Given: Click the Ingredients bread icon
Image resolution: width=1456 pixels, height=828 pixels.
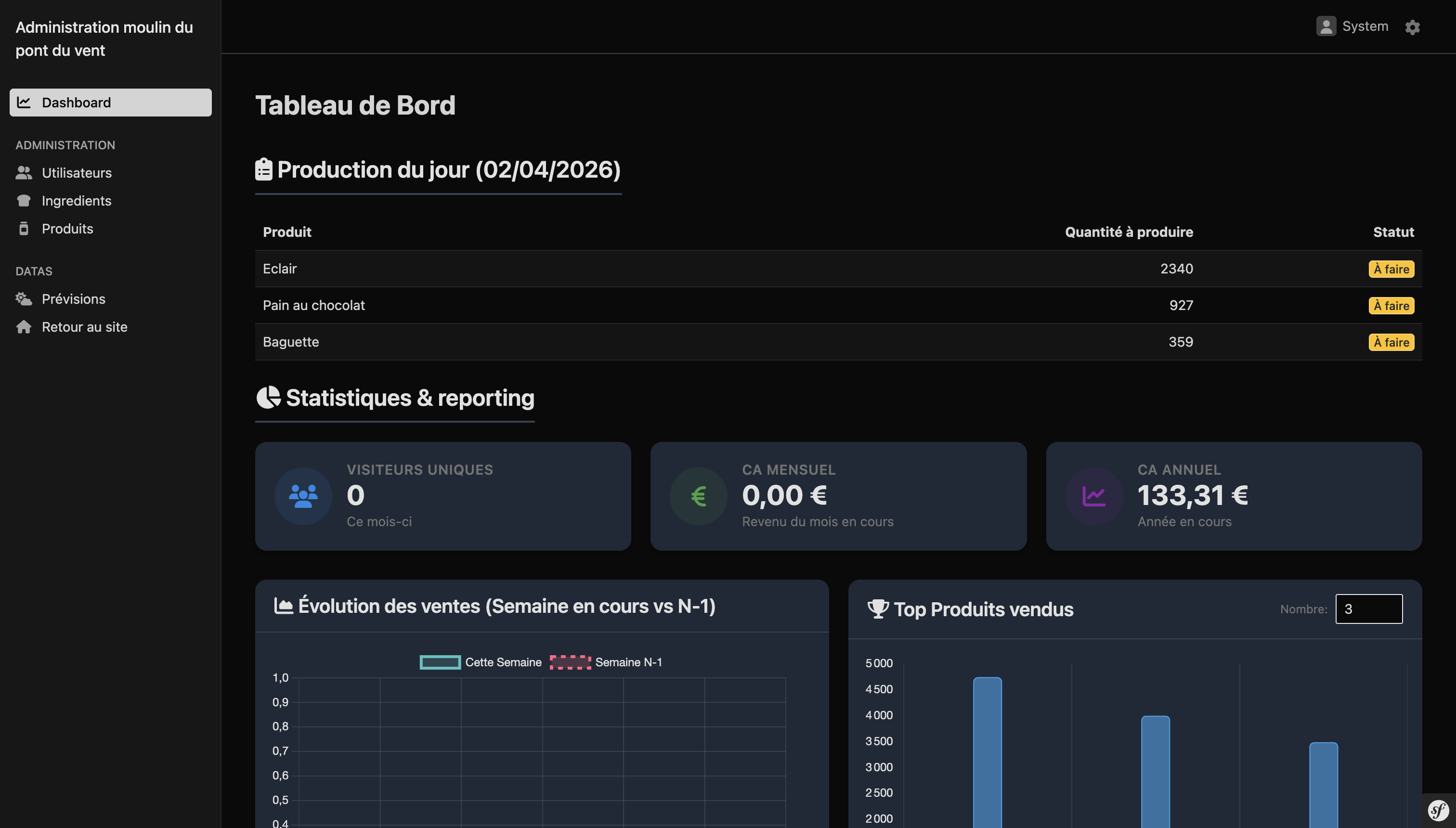Looking at the screenshot, I should pyautogui.click(x=23, y=201).
